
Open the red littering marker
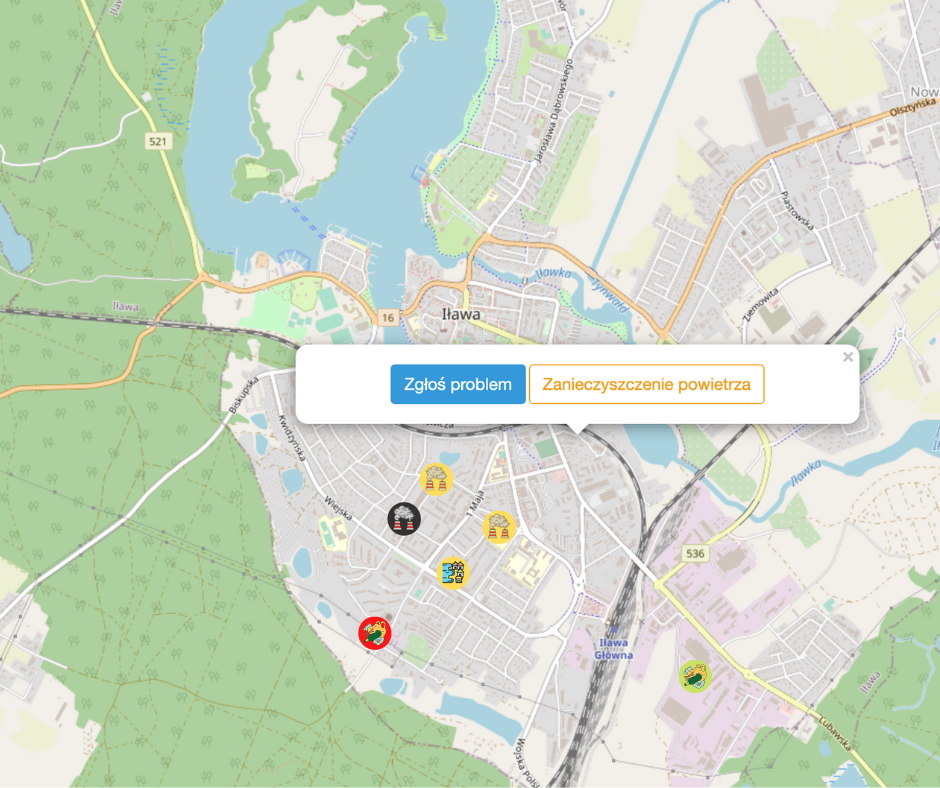click(x=375, y=633)
